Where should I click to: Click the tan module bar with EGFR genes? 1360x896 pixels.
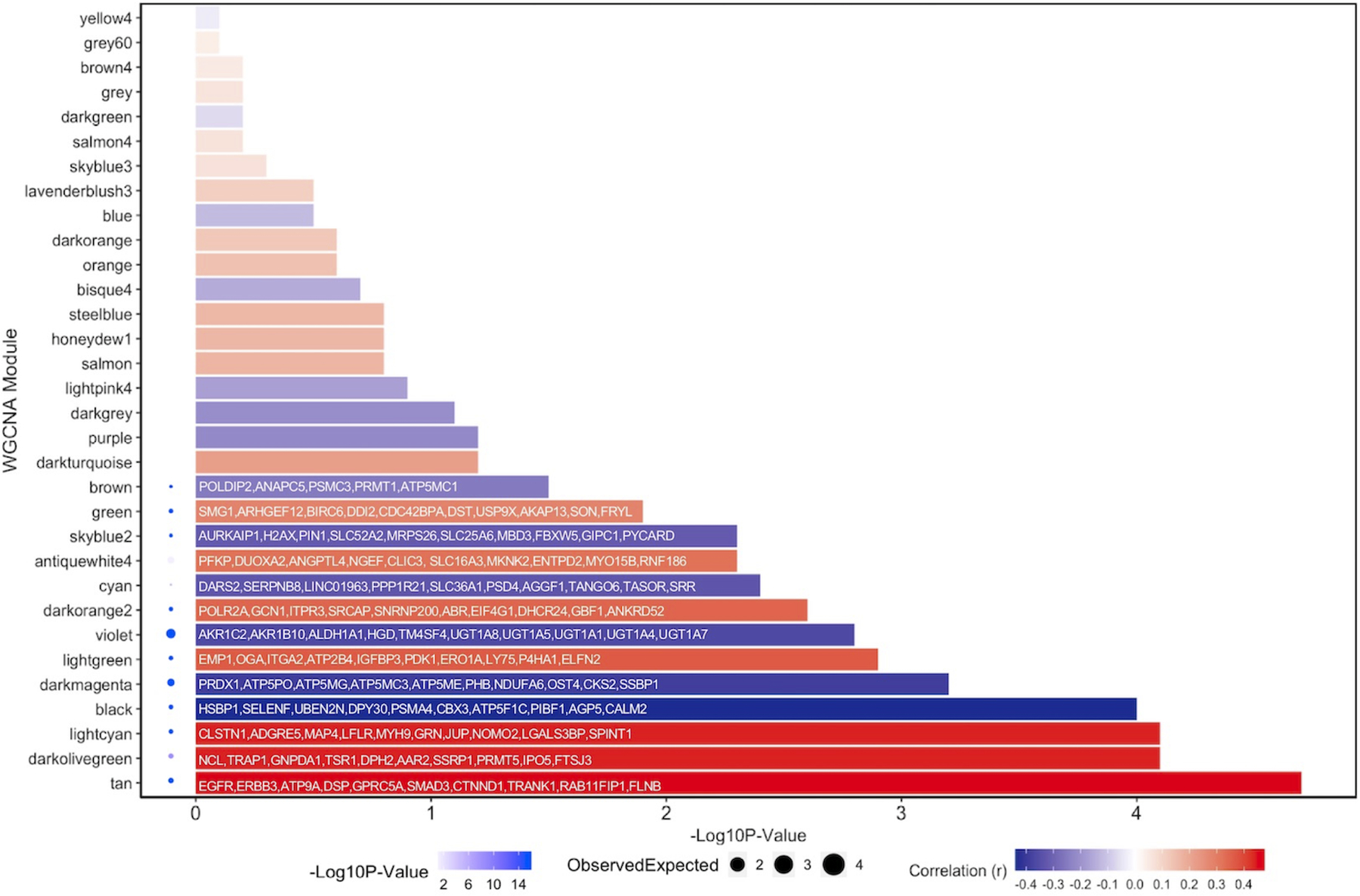point(748,783)
